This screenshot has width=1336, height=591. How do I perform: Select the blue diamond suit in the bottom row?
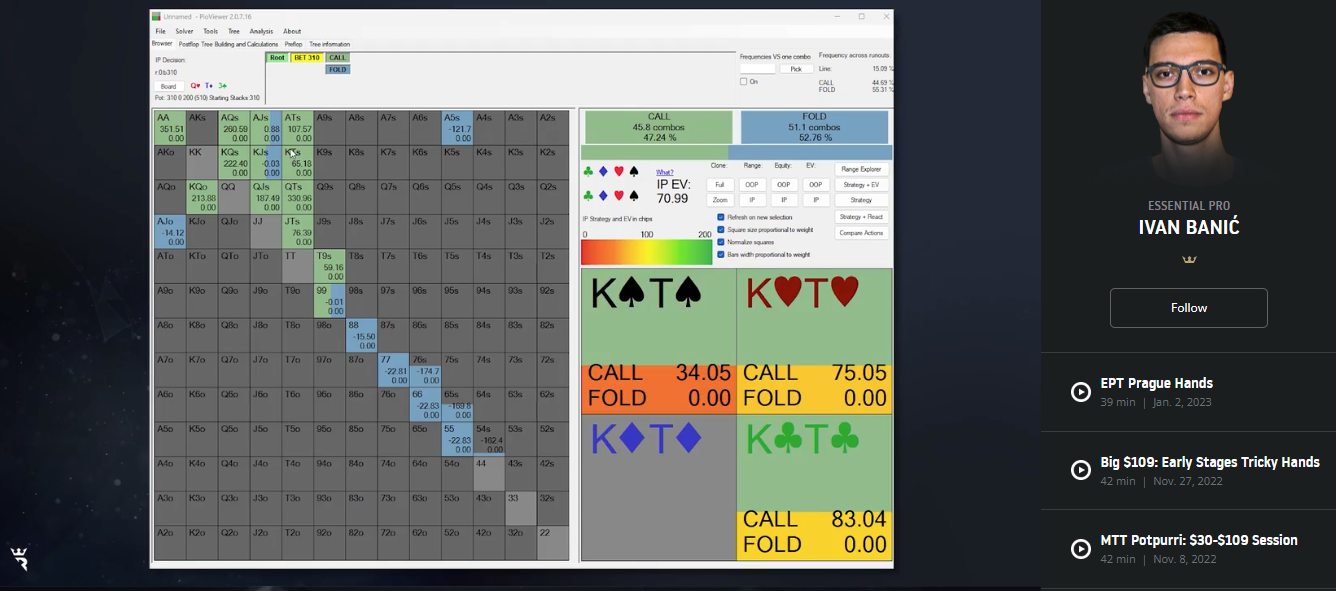[x=603, y=195]
